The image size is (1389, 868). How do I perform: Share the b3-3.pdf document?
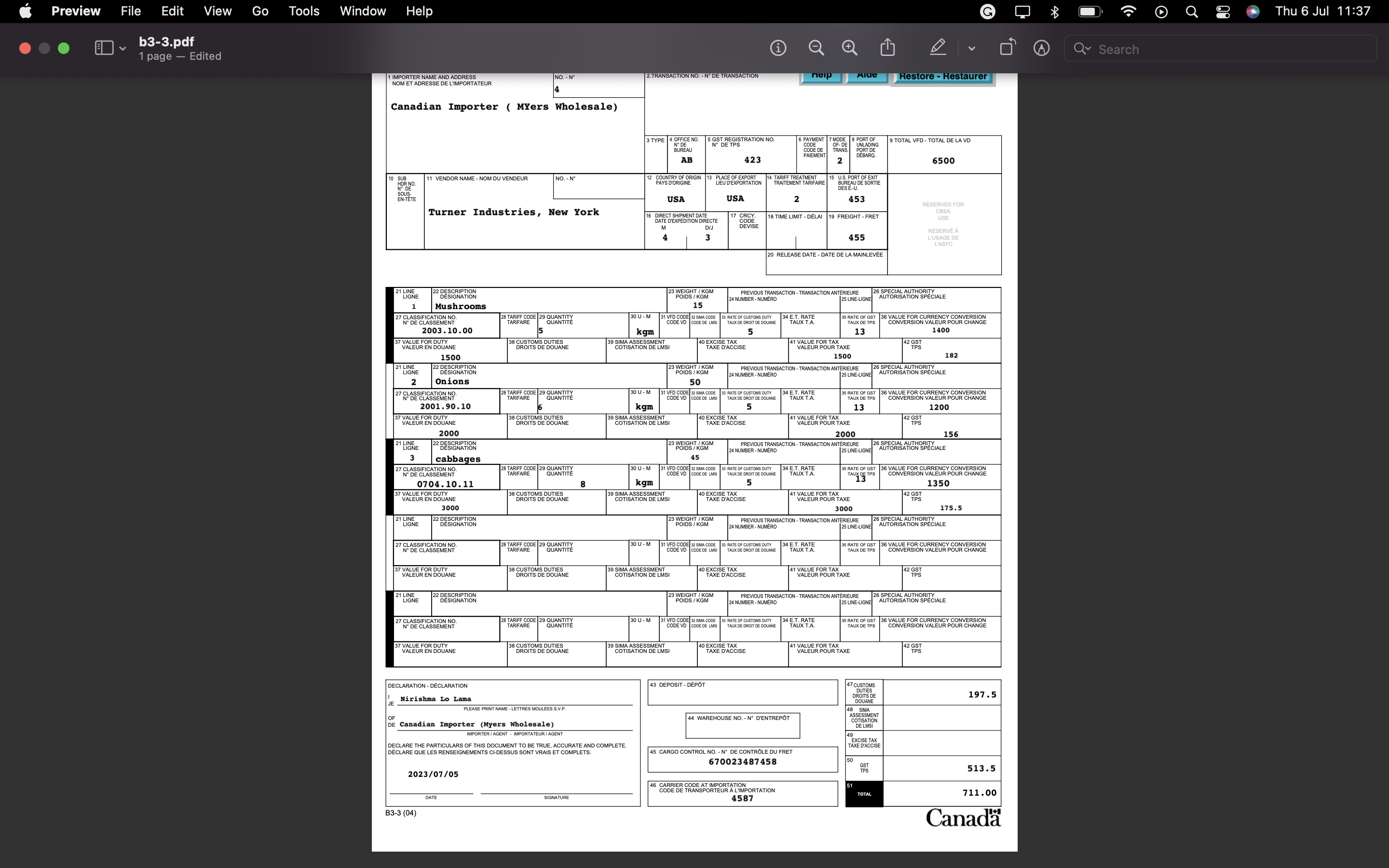click(x=887, y=48)
